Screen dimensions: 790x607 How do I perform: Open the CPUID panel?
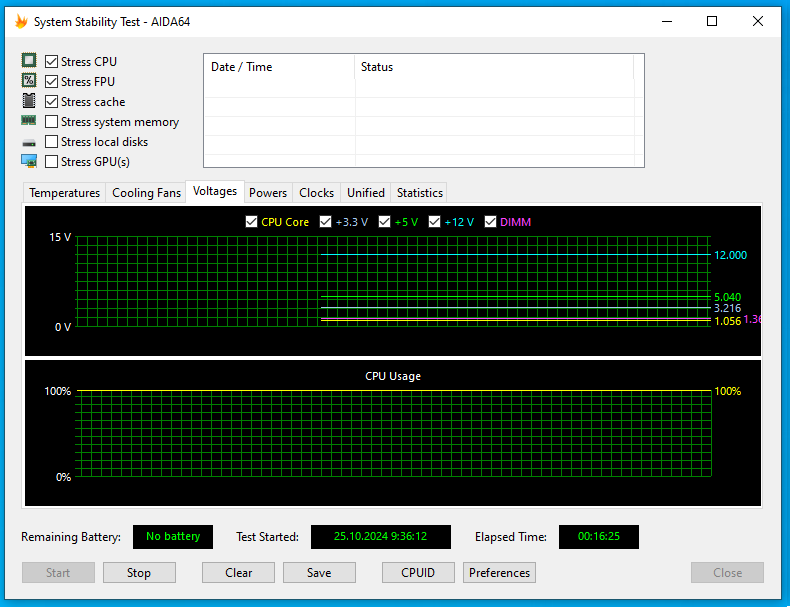(x=418, y=573)
